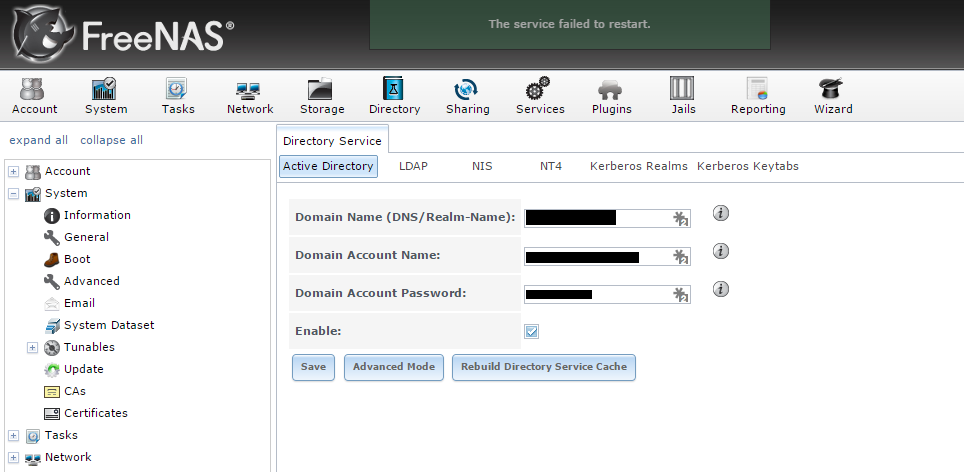Toggle the Enable checkbox
The height and width of the screenshot is (472, 964).
(531, 332)
